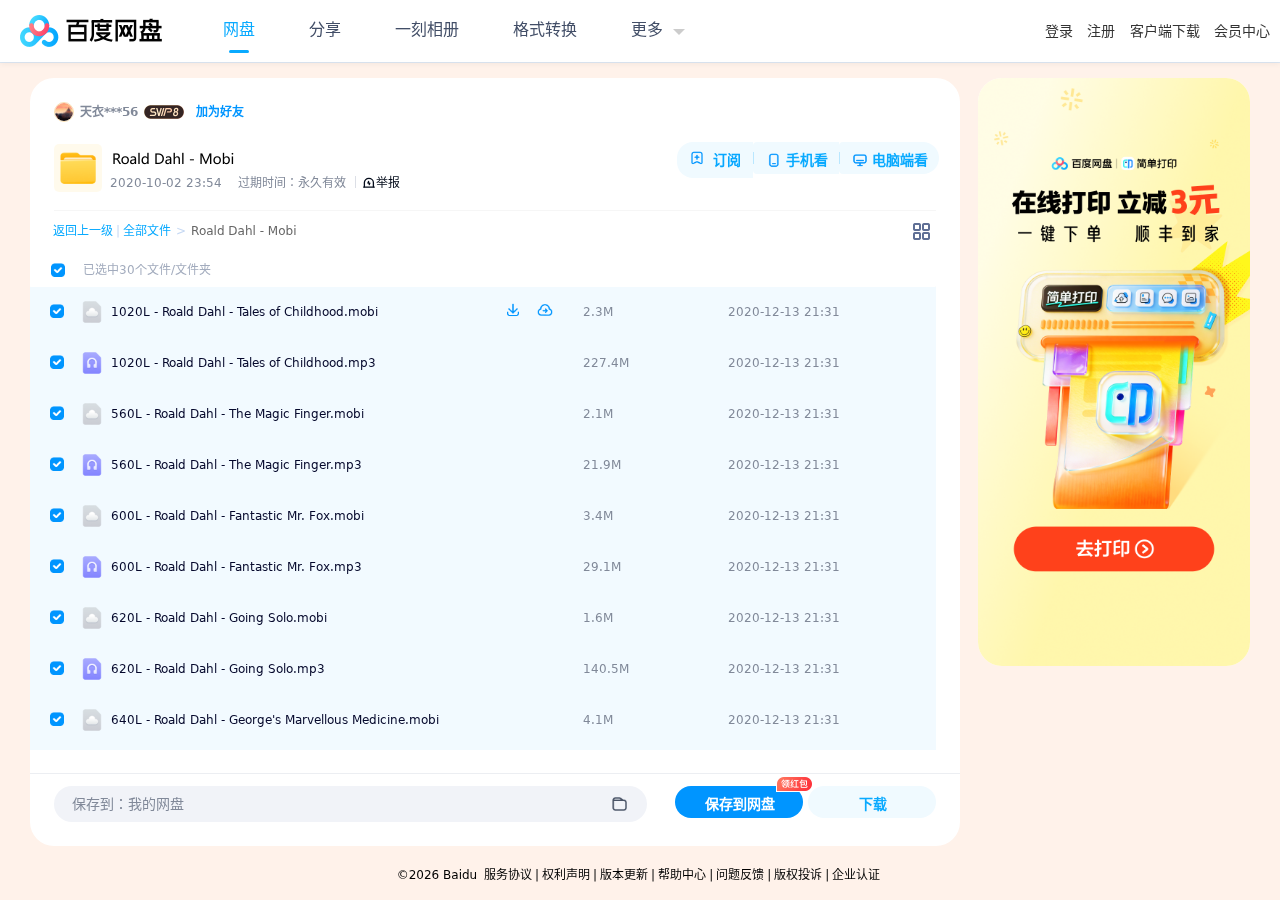Uncheck Fantastic Mr. Fox.mobi checkbox
This screenshot has width=1280, height=900.
pos(57,515)
